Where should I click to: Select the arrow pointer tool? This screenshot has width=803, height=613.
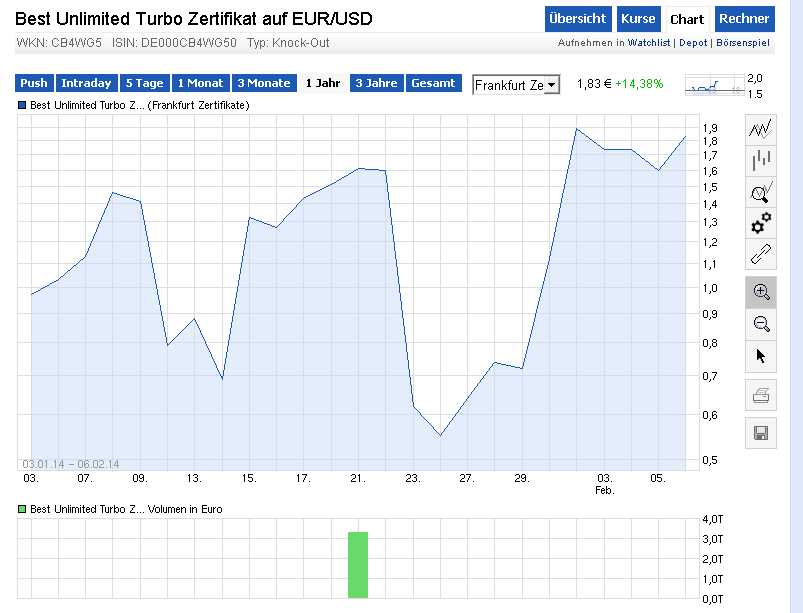[x=761, y=355]
